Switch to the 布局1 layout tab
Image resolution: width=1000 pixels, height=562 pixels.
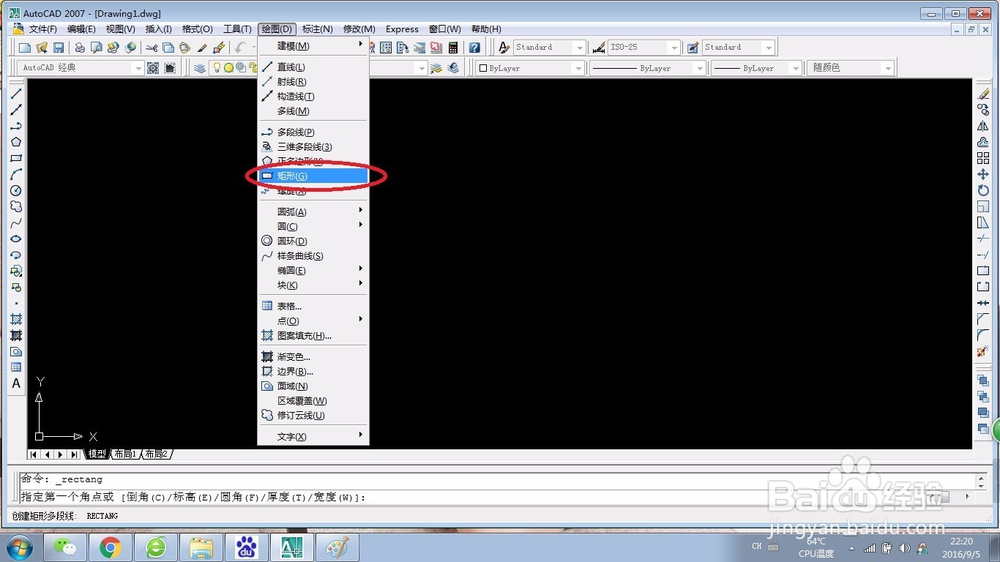click(x=125, y=454)
